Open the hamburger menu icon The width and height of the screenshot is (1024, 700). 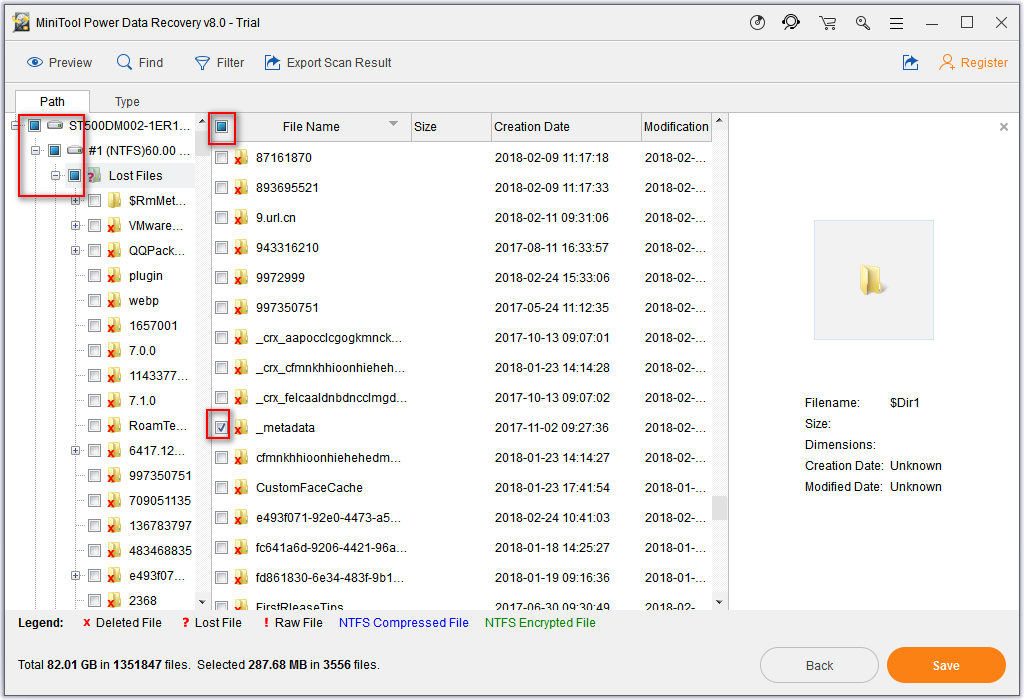pos(896,24)
